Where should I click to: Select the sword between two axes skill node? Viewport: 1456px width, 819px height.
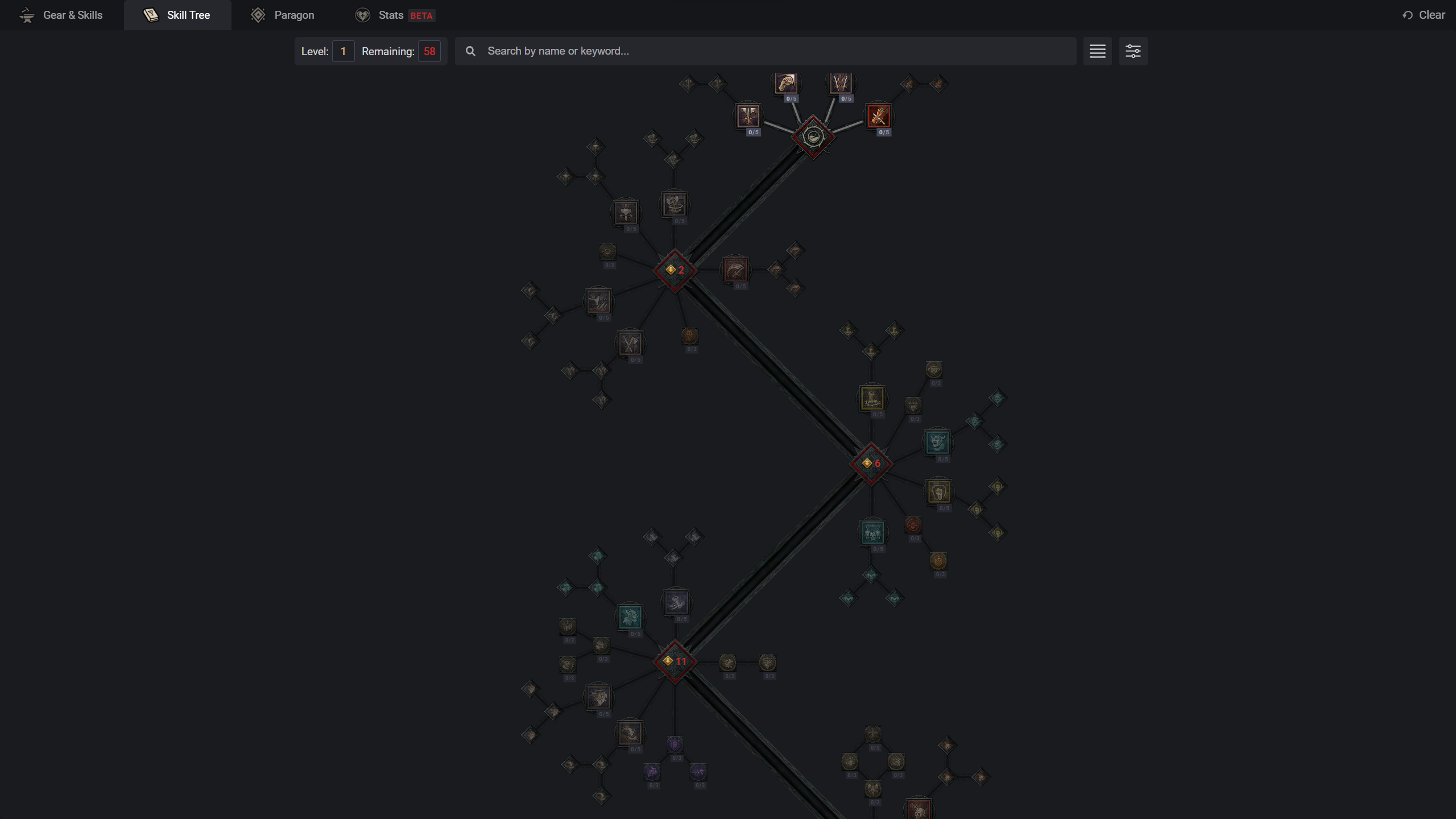748,116
